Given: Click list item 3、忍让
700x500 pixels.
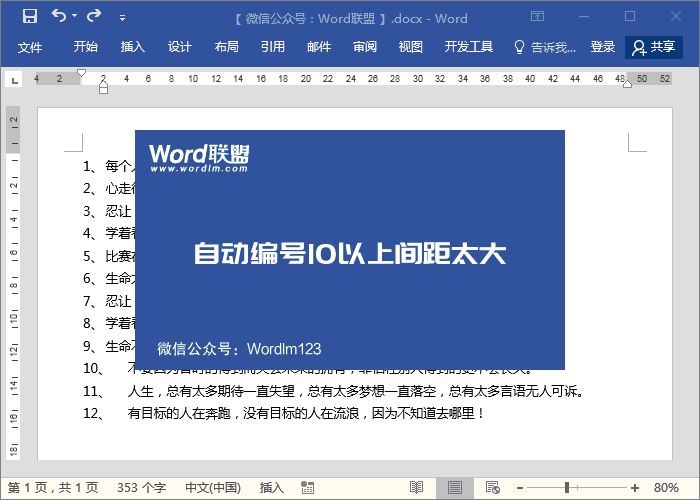Looking at the screenshot, I should pyautogui.click(x=108, y=211).
